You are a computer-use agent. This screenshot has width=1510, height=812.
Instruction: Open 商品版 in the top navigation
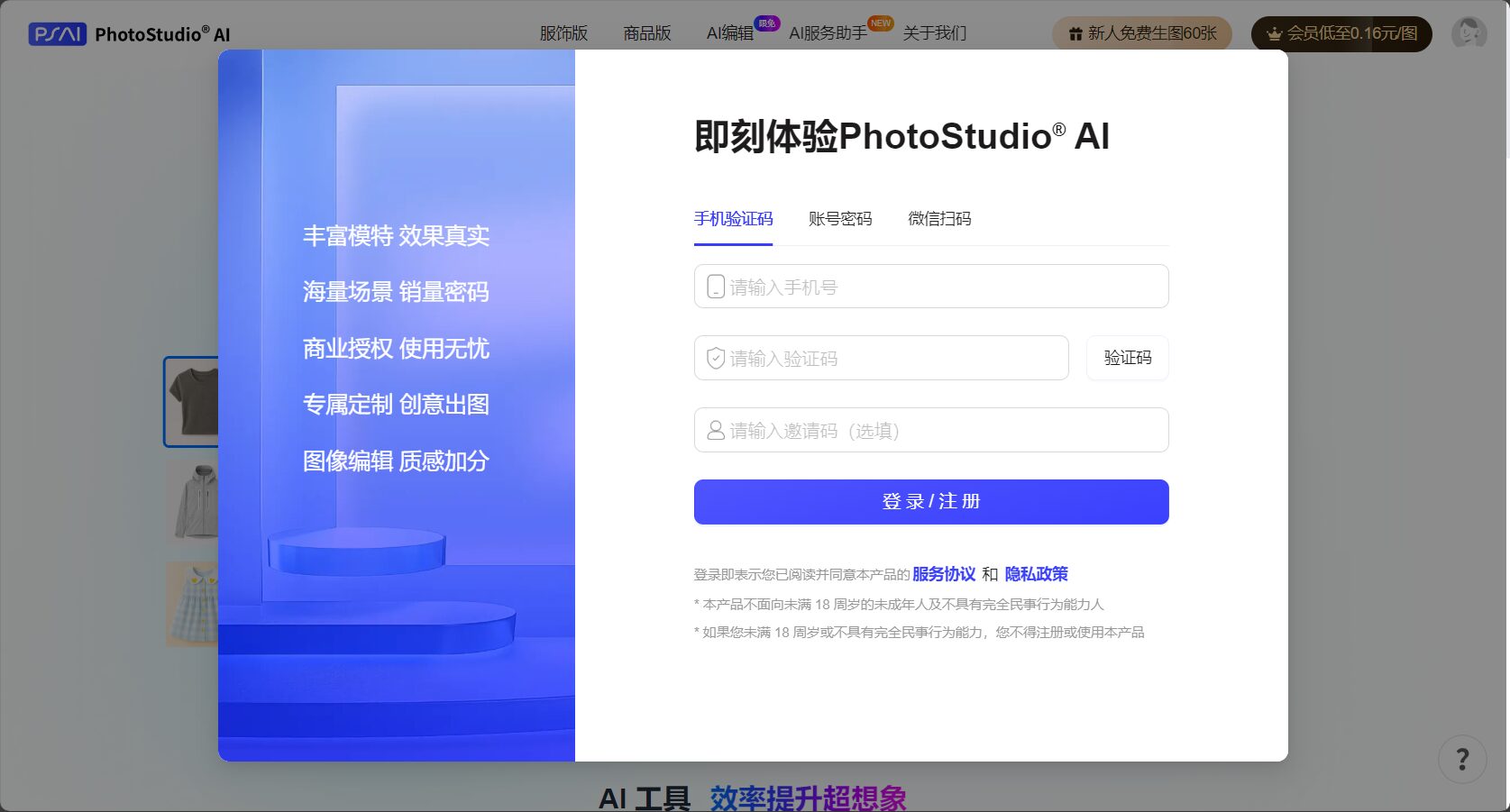(x=647, y=33)
